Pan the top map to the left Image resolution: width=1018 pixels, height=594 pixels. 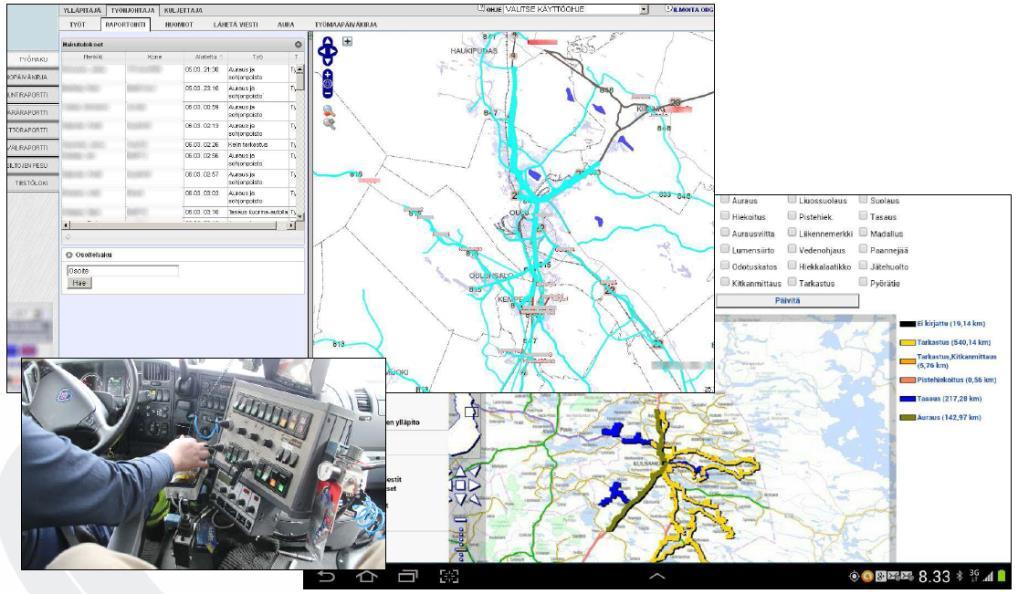point(321,51)
